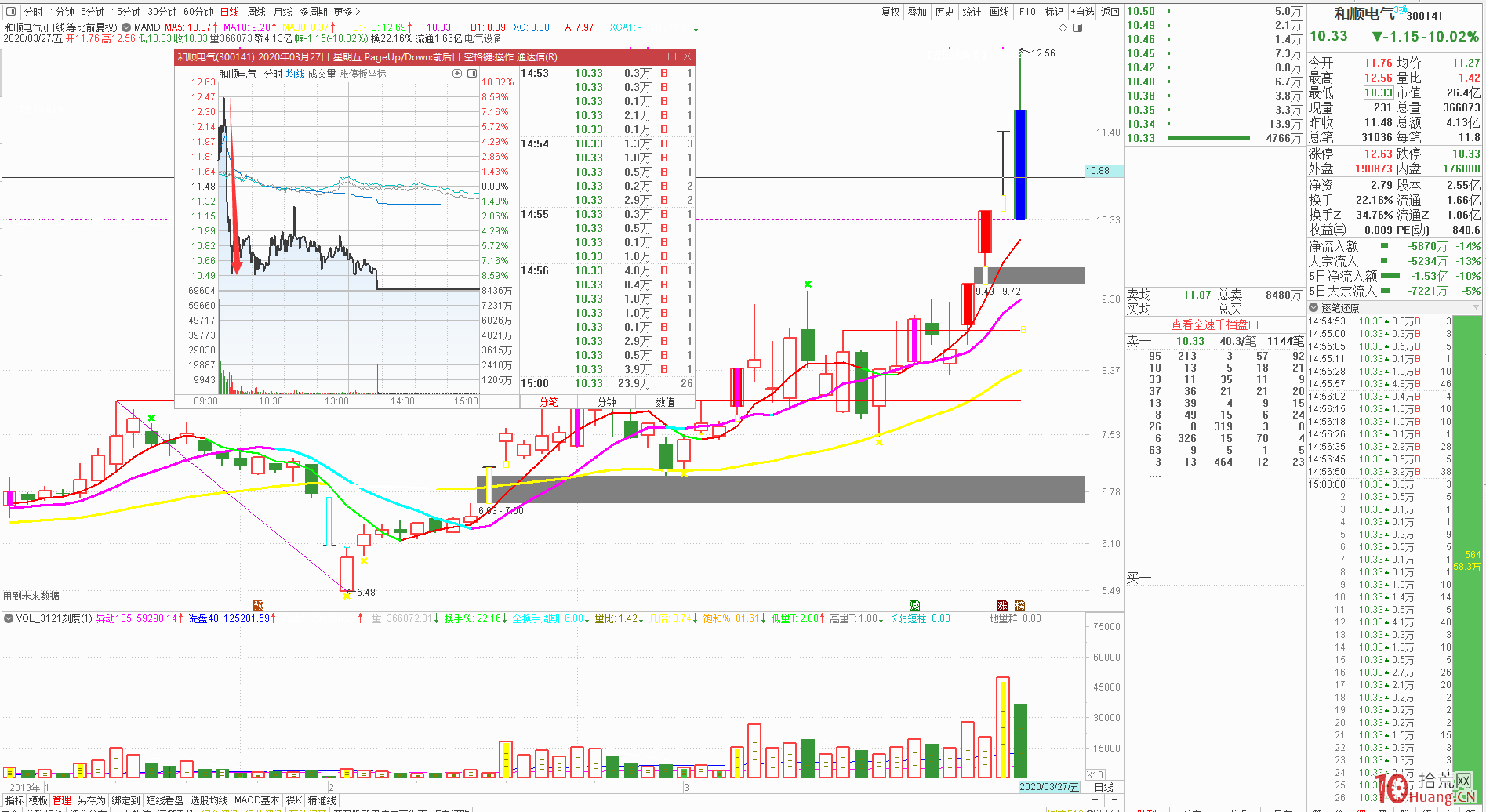The width and height of the screenshot is (1486, 812).
Task: Load the 精准线 template
Action: click(322, 800)
